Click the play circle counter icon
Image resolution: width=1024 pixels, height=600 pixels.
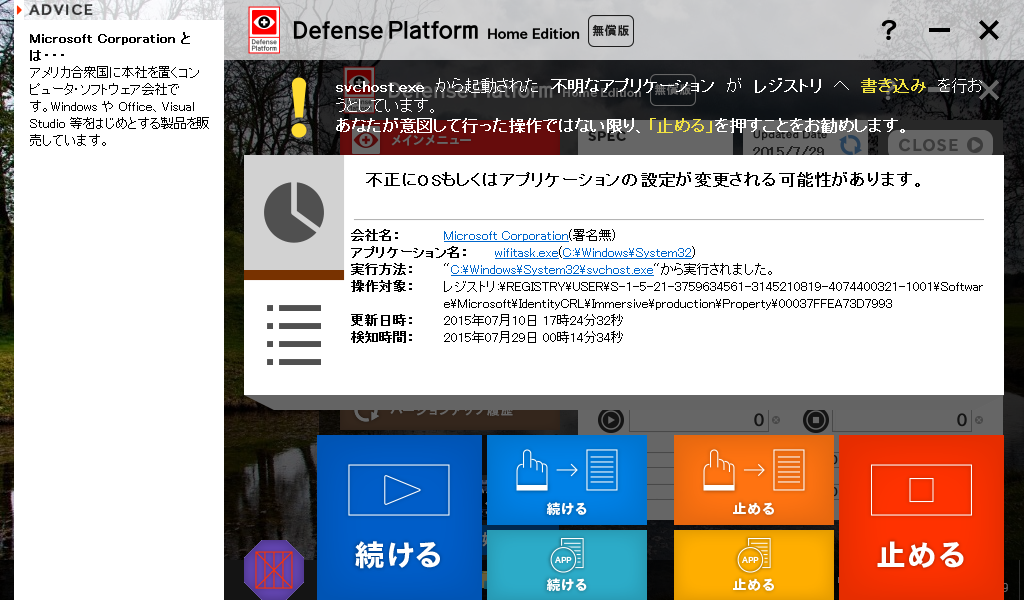point(611,420)
